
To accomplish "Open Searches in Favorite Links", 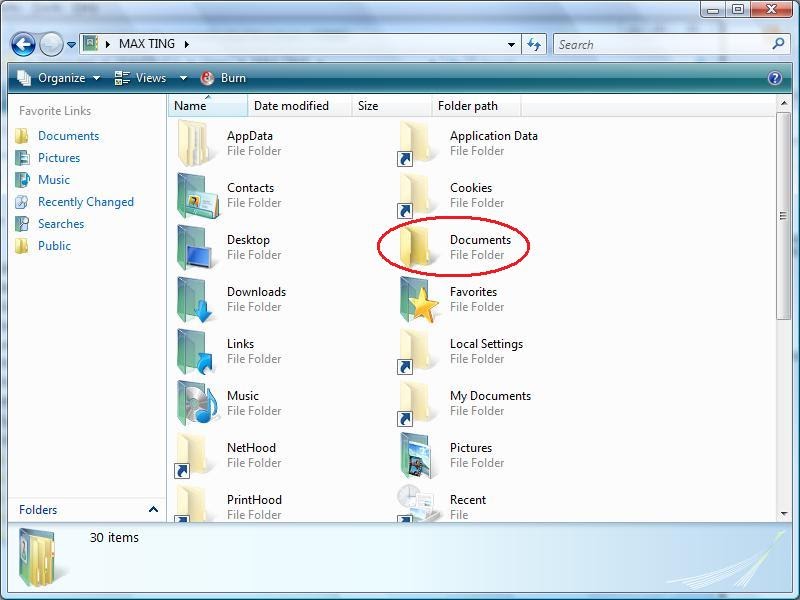I will (61, 224).
